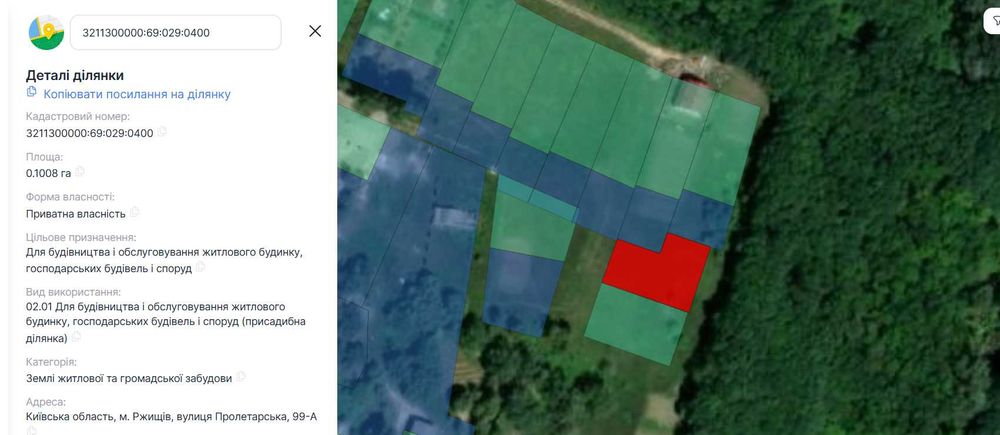
Task: Copy the 'Цільове призначення' text
Action: tap(200, 267)
